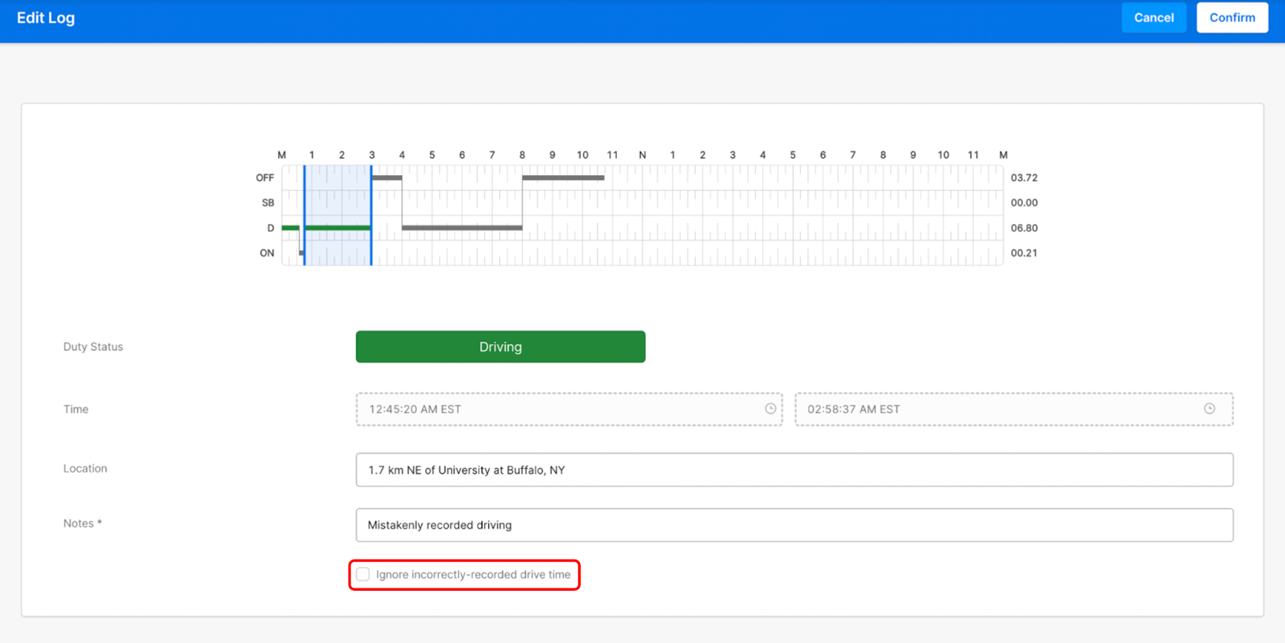Click the 06.80 driving hours total
Image resolution: width=1285 pixels, height=643 pixels.
click(1024, 228)
